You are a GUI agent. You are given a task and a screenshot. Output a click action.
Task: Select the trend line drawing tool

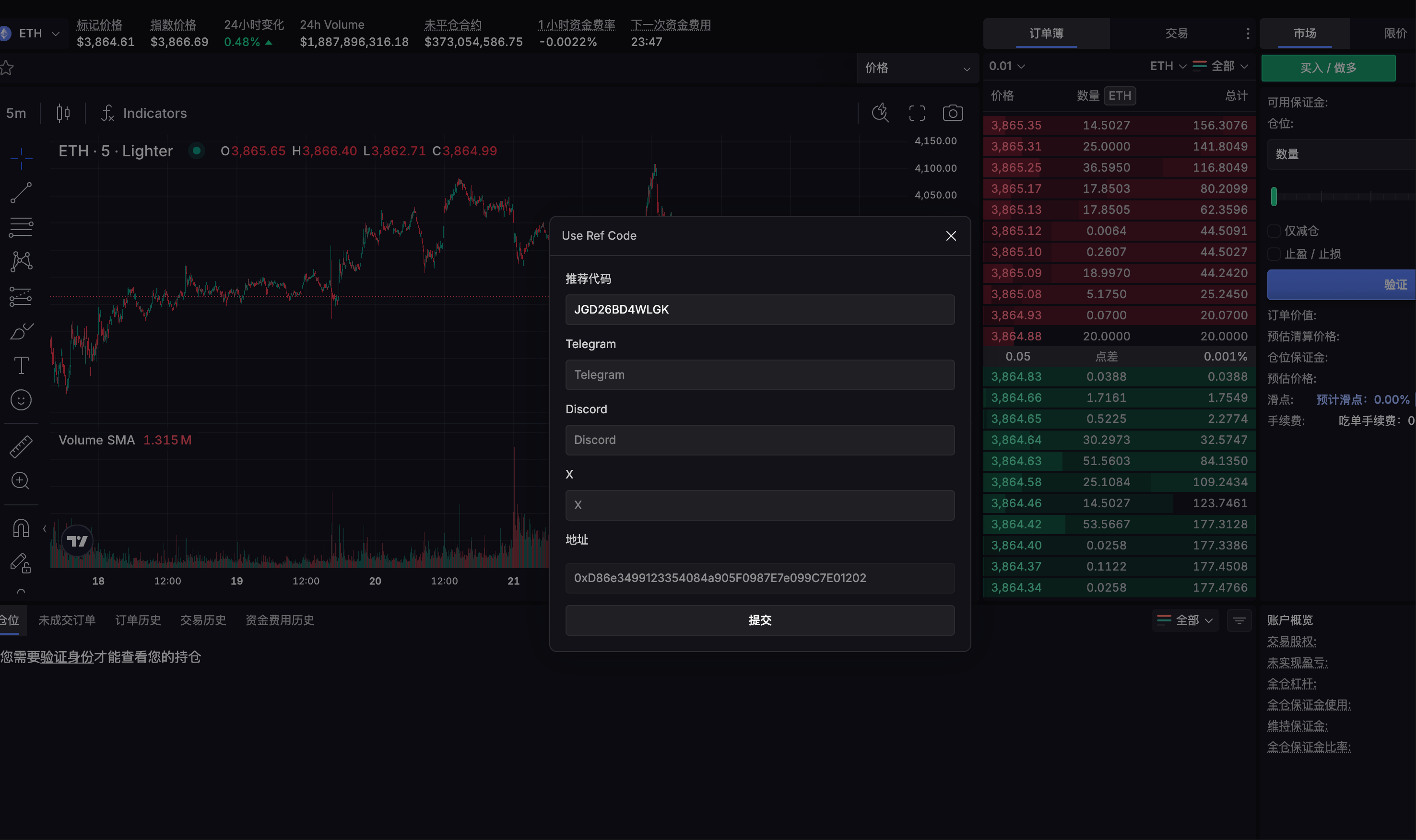click(x=21, y=193)
